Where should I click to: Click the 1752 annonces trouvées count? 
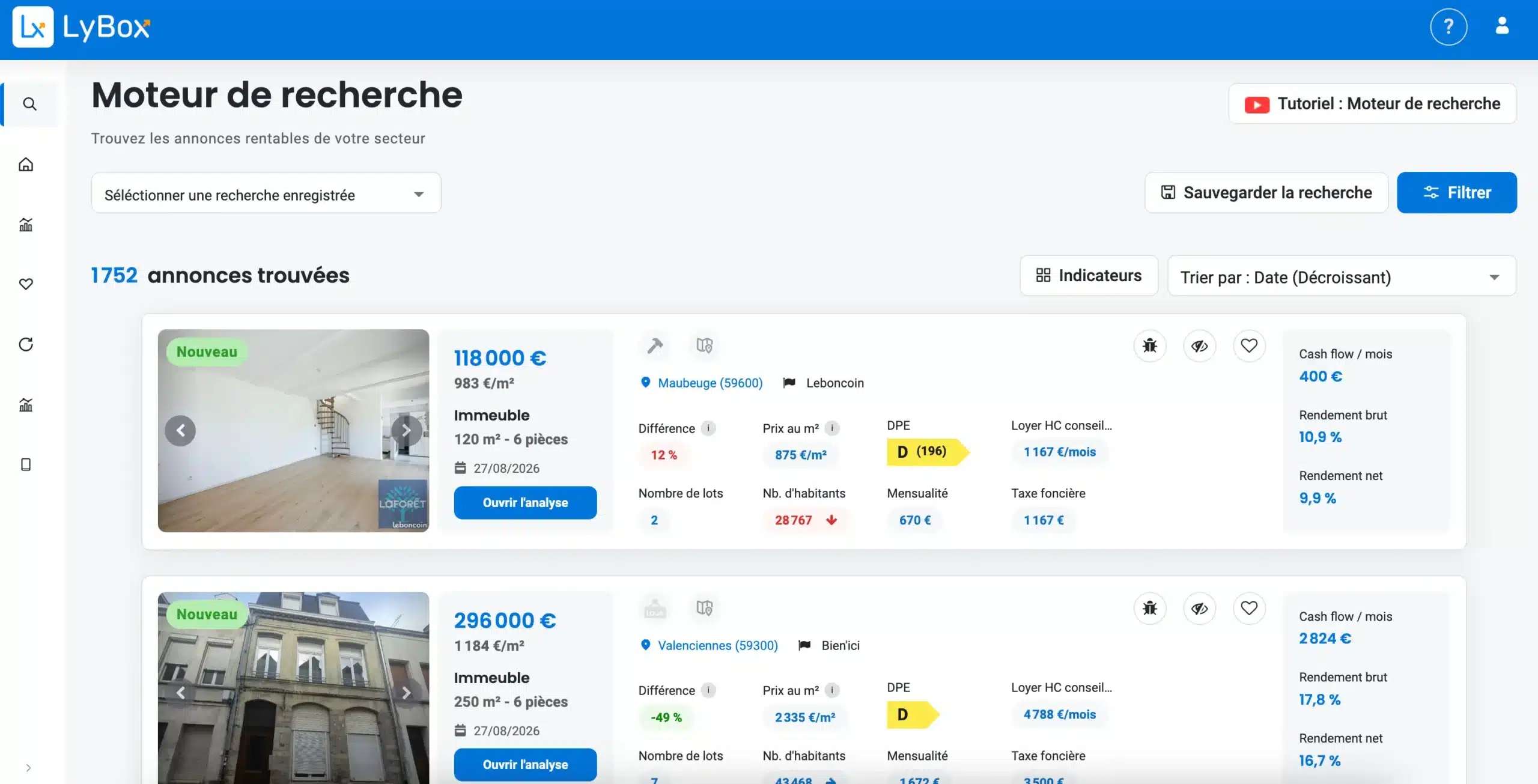[220, 275]
